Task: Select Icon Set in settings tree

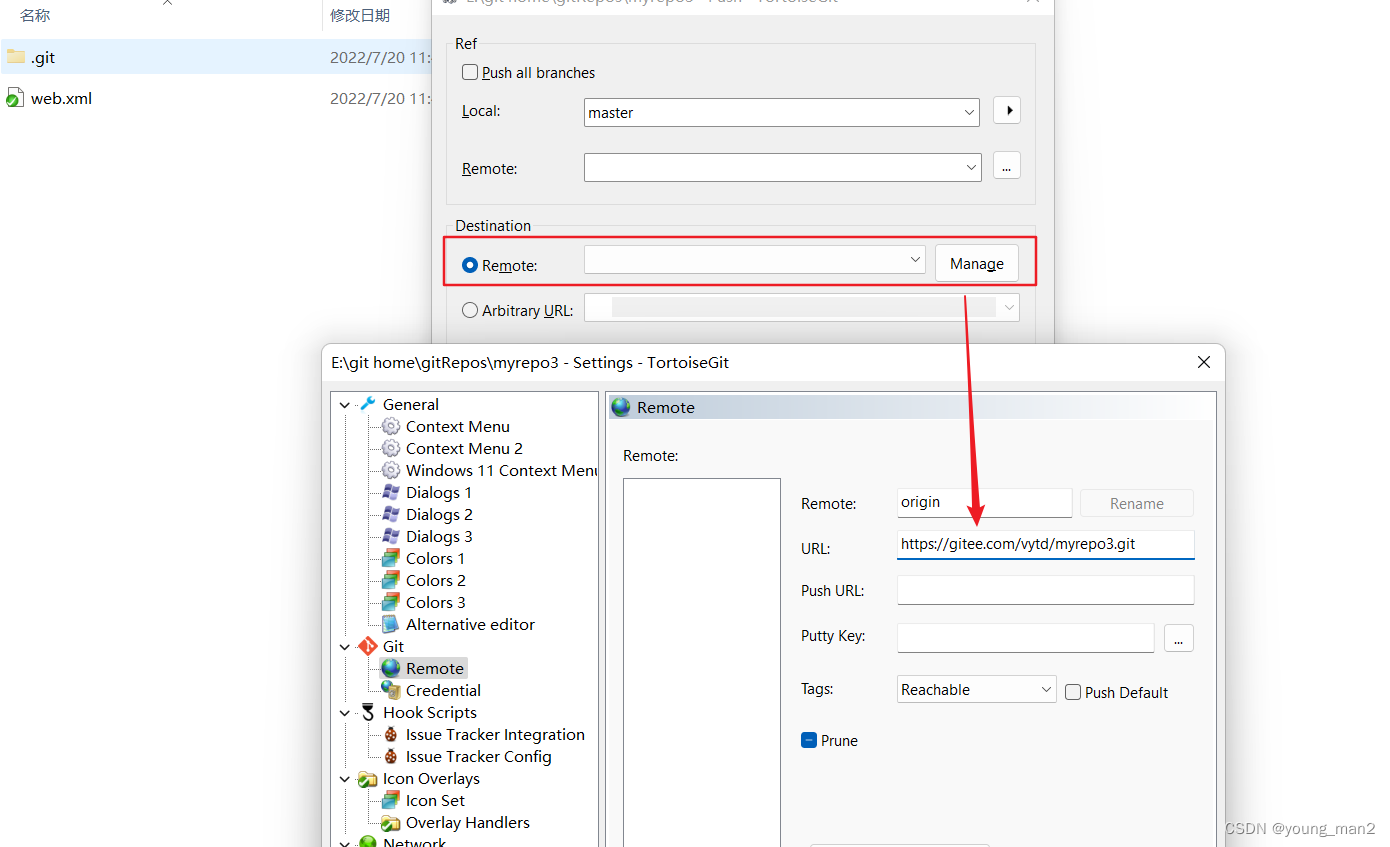Action: point(435,800)
